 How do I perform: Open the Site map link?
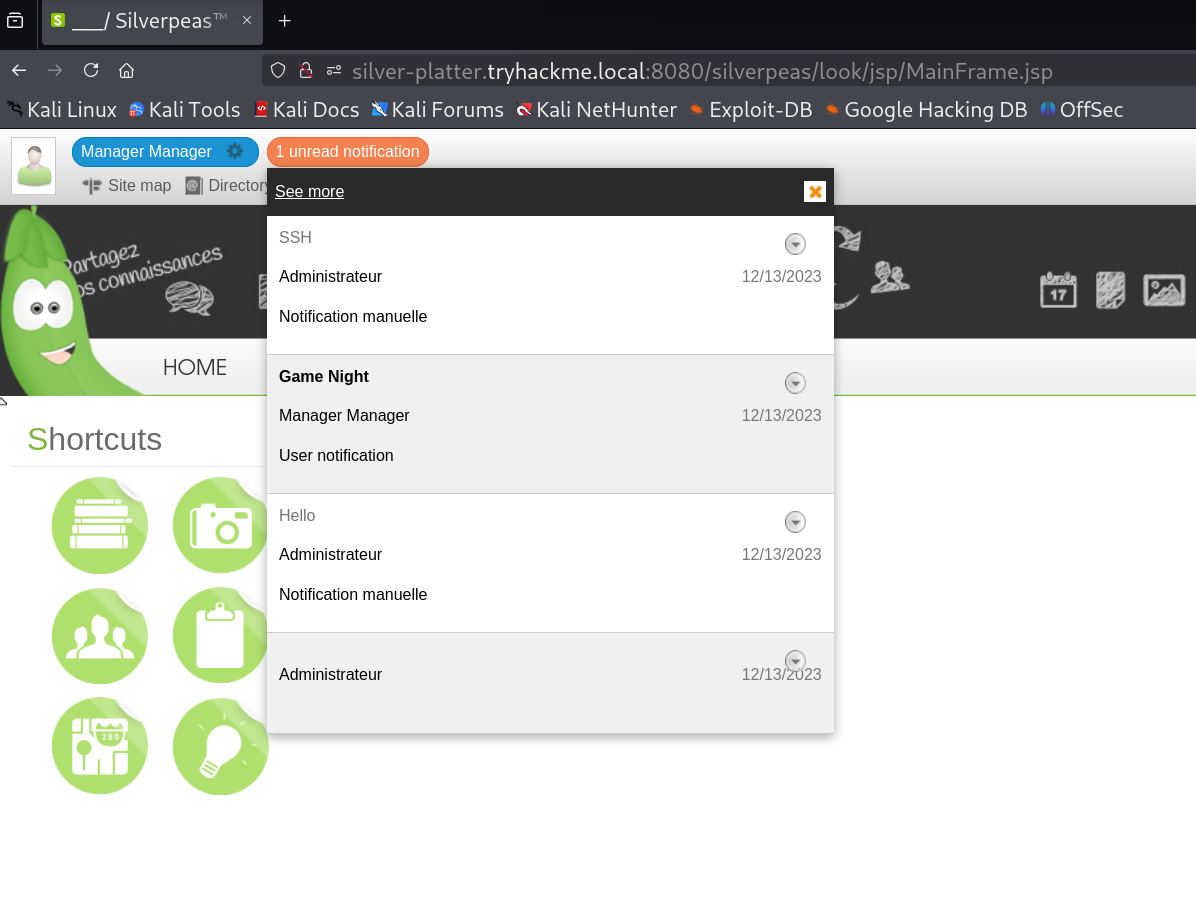[x=138, y=185]
